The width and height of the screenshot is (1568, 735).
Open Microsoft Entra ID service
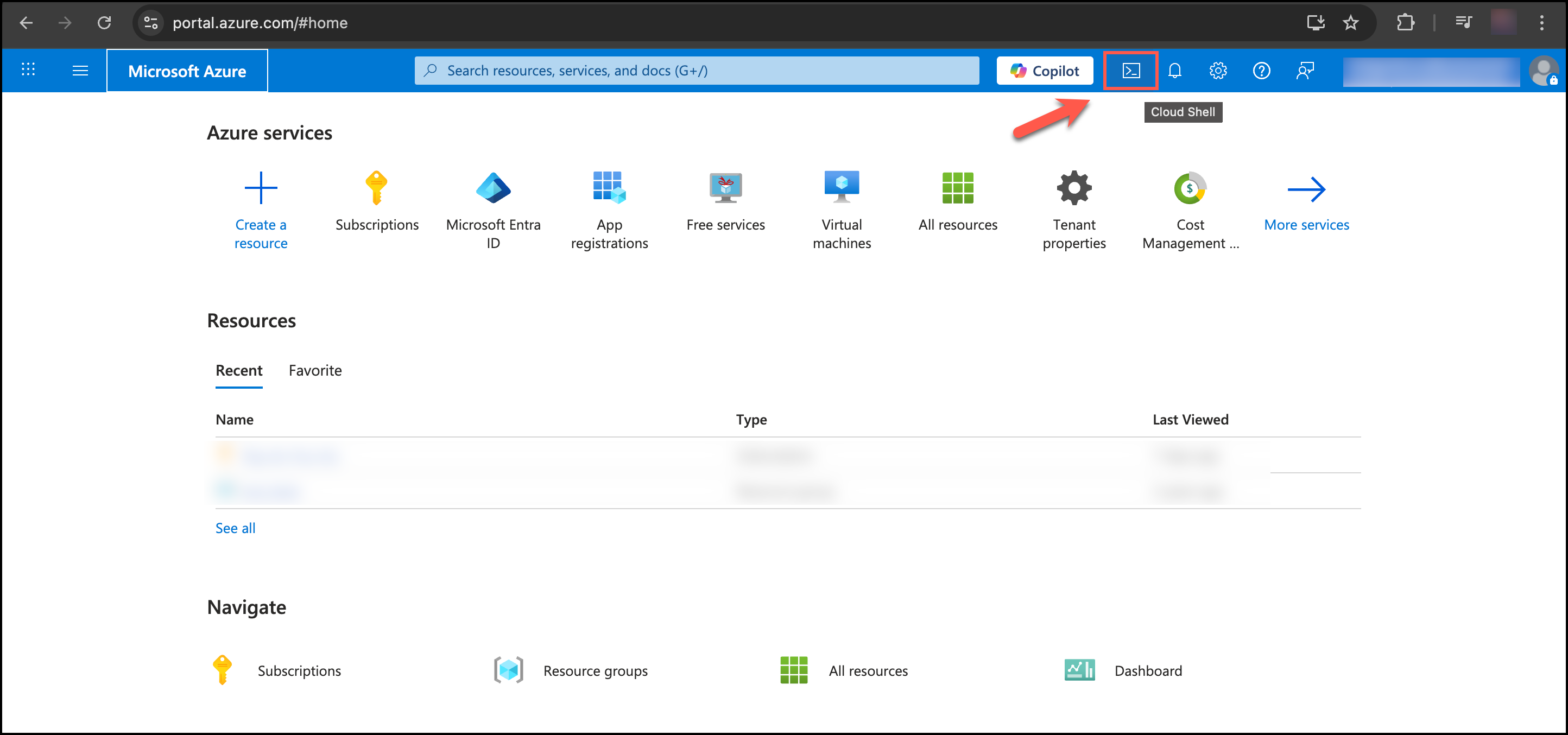pos(493,188)
